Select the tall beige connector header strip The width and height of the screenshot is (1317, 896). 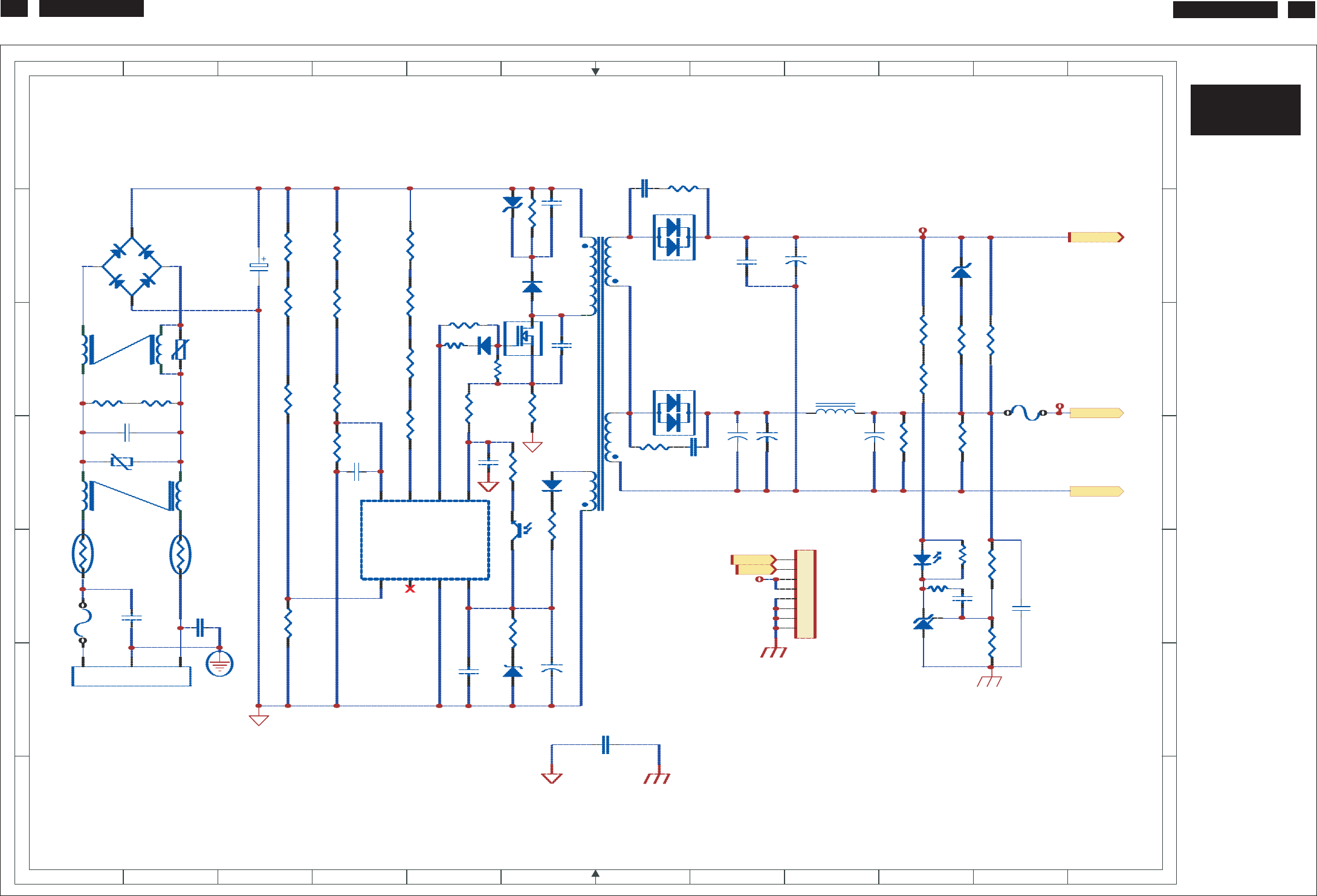(x=805, y=594)
